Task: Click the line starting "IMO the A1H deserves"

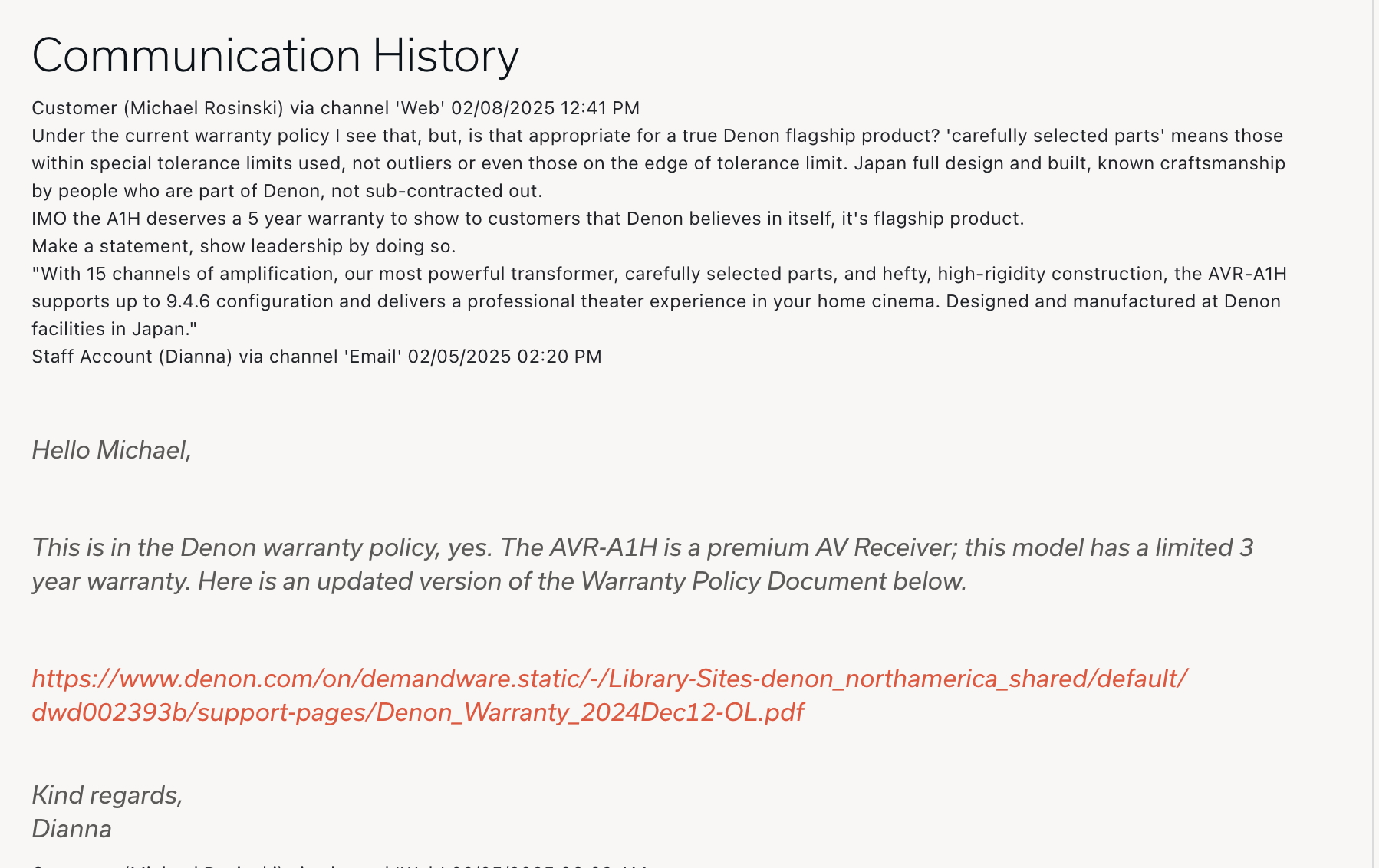Action: coord(528,219)
